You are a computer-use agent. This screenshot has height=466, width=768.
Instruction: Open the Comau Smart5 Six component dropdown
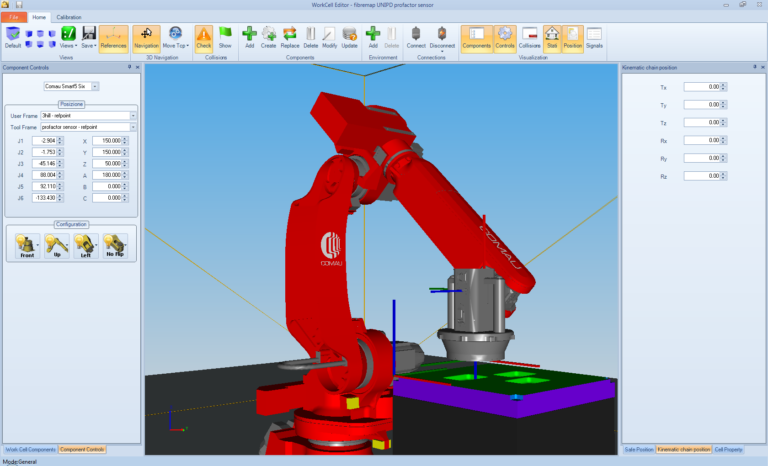95,86
